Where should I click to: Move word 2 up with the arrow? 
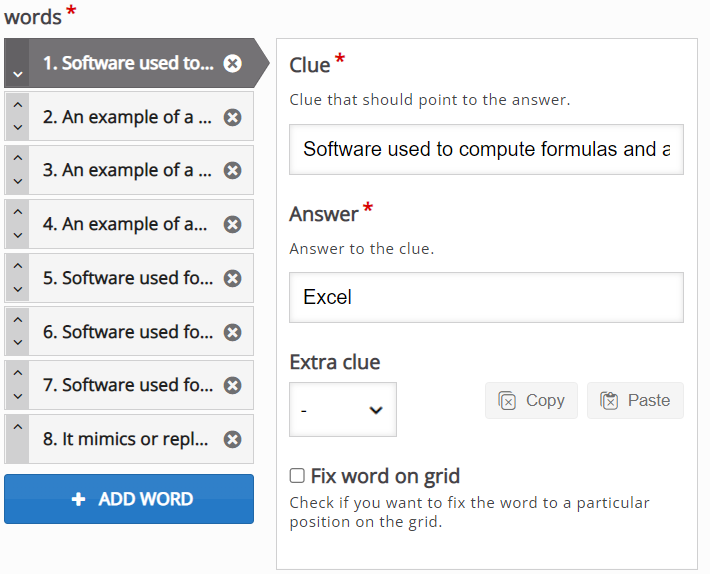(x=18, y=105)
